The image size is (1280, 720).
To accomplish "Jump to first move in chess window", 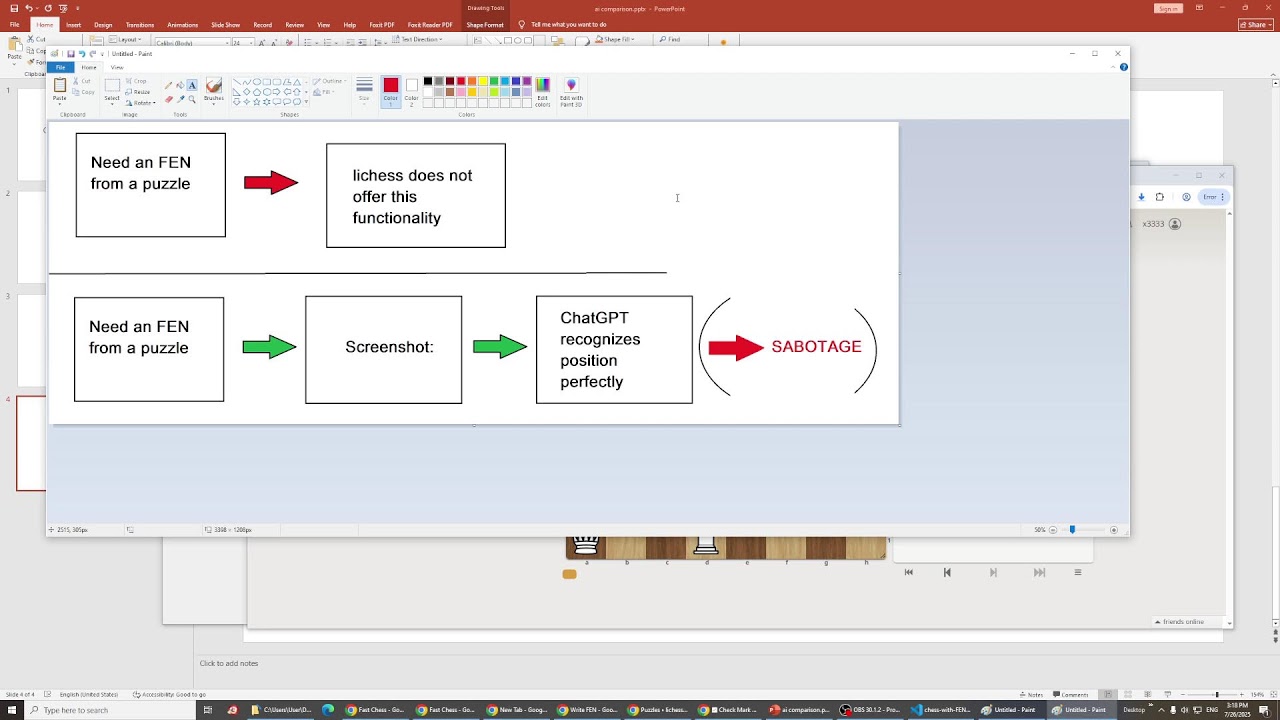I will [x=908, y=573].
